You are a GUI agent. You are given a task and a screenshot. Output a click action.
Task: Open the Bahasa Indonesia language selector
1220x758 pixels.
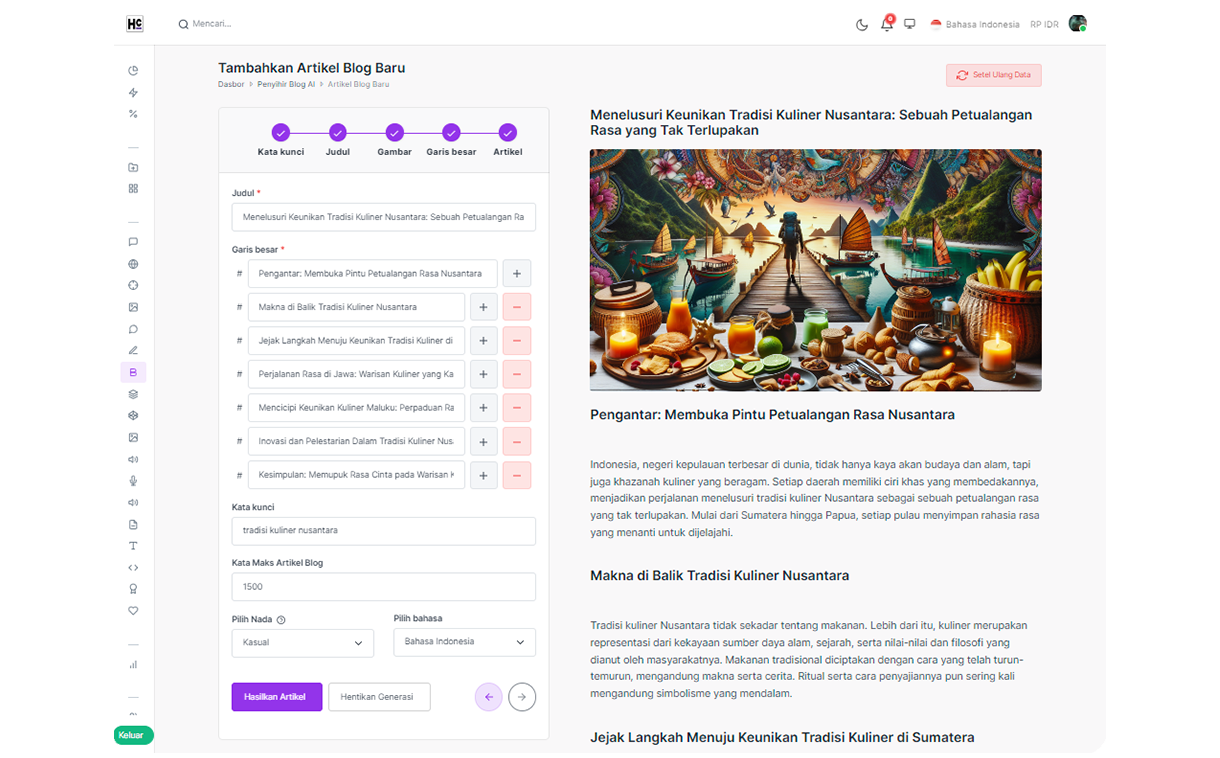click(x=975, y=24)
